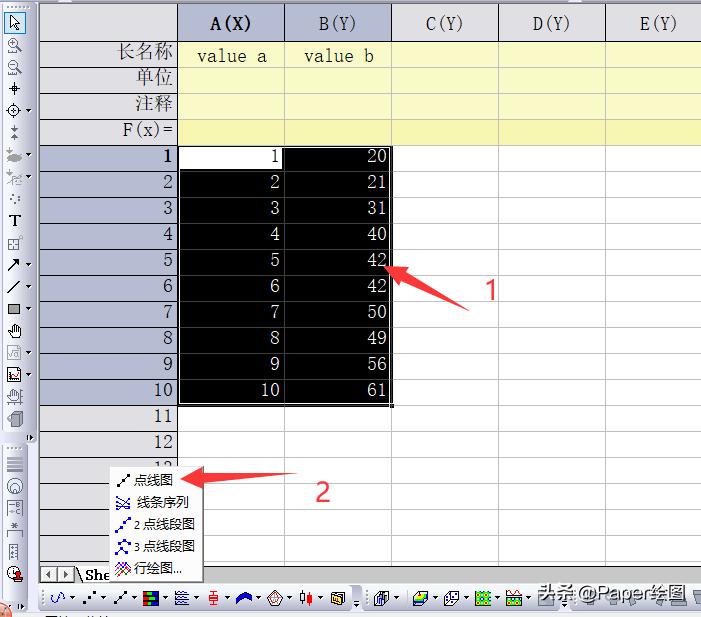Image resolution: width=701 pixels, height=617 pixels.
Task: Click column header E(Y)
Action: click(653, 23)
